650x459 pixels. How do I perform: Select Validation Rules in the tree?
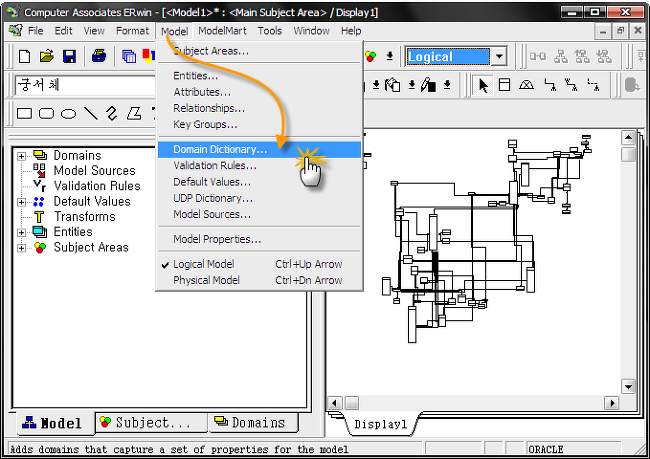coord(97,186)
